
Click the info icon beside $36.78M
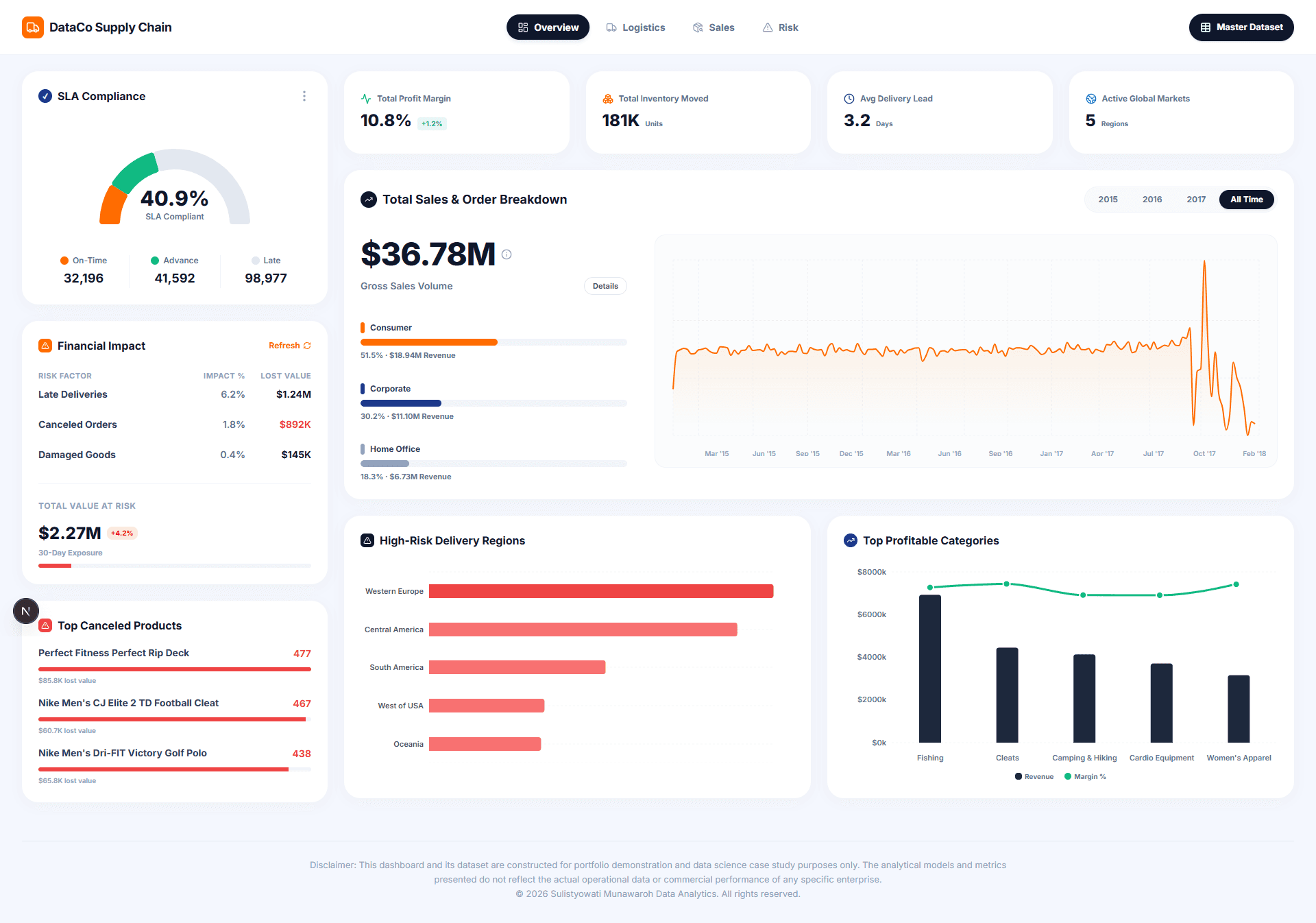pos(507,254)
